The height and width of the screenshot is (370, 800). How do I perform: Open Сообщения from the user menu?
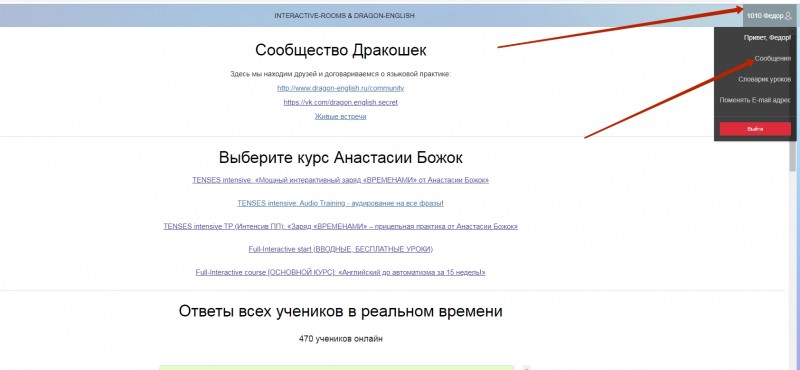click(x=773, y=59)
